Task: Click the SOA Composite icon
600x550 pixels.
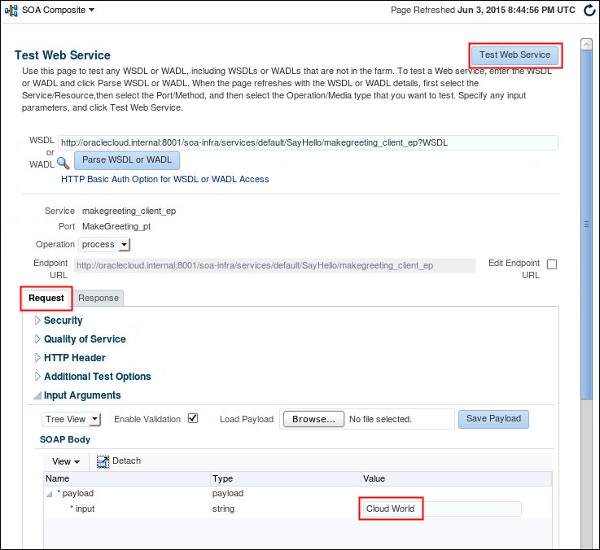Action: tap(11, 10)
